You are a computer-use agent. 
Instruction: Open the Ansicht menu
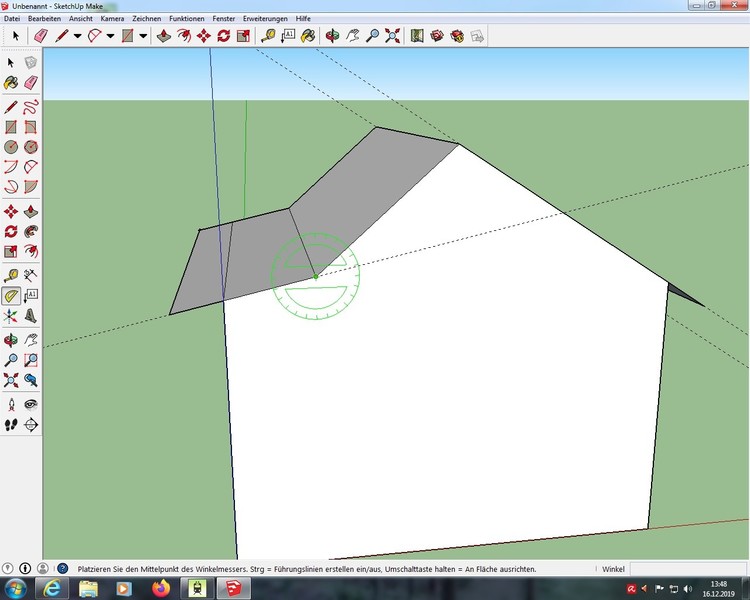pos(81,19)
